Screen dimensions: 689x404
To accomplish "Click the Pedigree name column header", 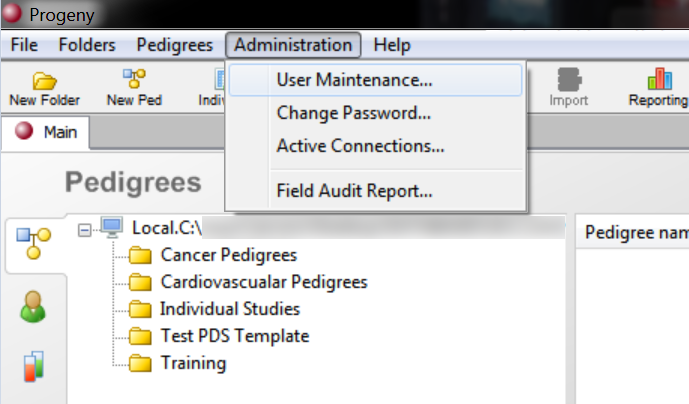I will (x=633, y=232).
